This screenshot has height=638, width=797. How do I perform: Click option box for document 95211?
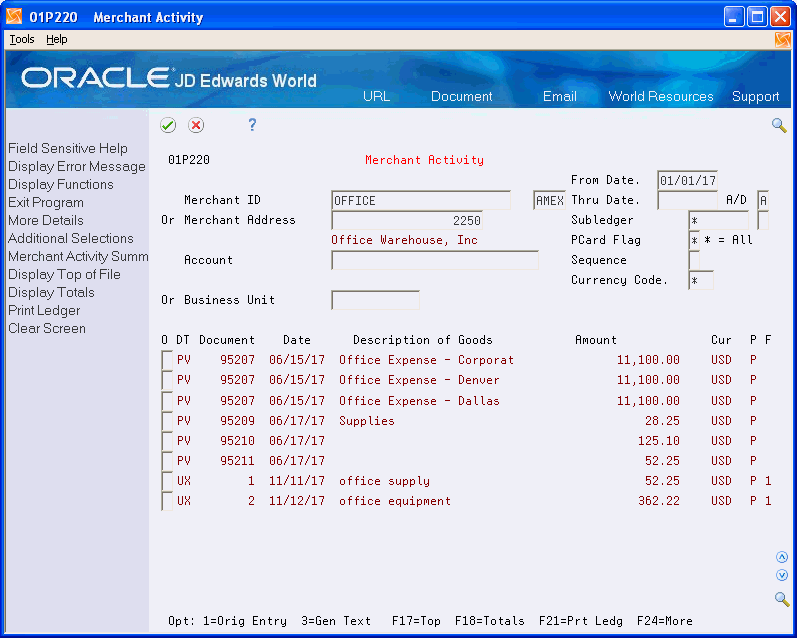167,461
